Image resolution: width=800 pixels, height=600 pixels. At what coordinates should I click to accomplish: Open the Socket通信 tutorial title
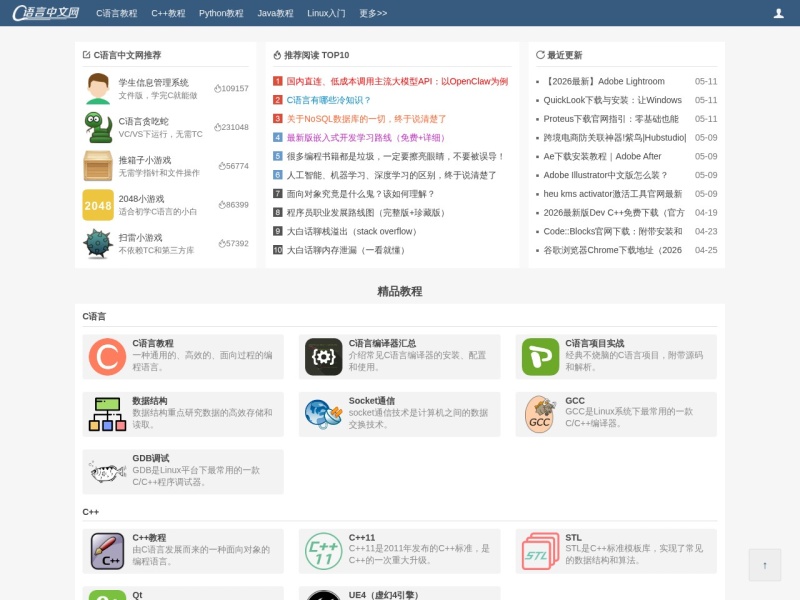click(371, 401)
